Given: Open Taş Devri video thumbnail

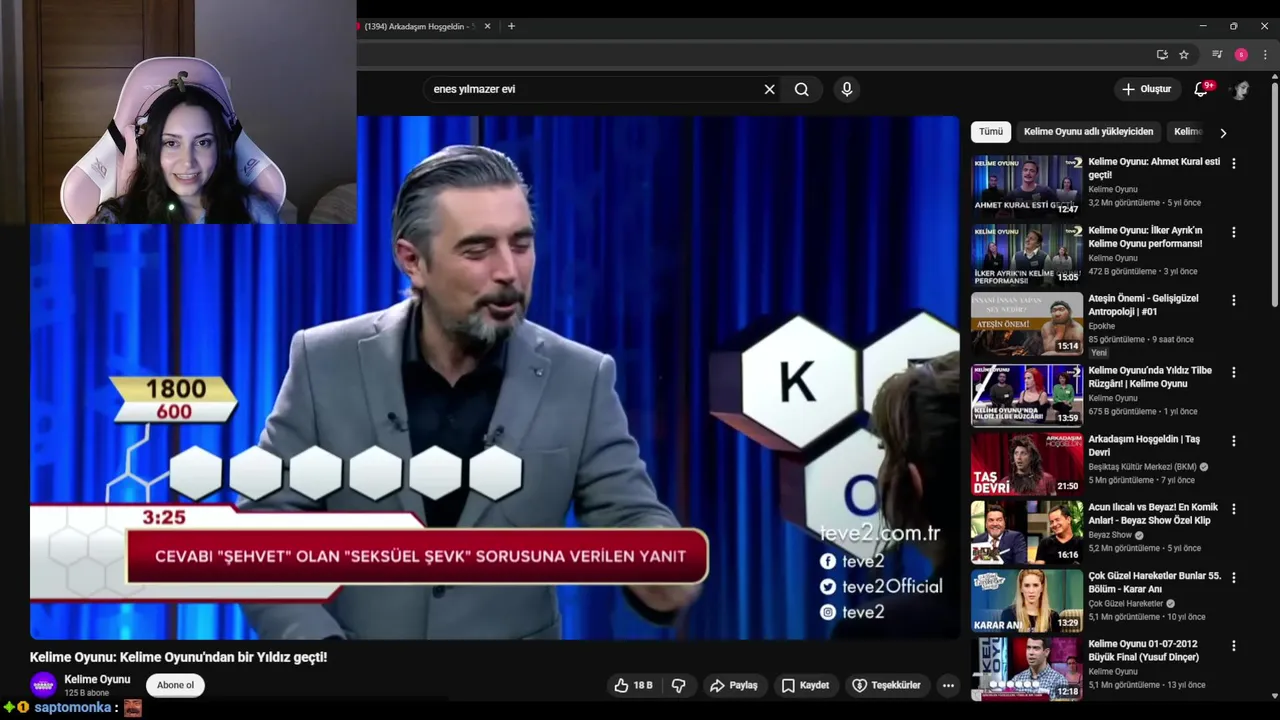Looking at the screenshot, I should pos(1027,464).
